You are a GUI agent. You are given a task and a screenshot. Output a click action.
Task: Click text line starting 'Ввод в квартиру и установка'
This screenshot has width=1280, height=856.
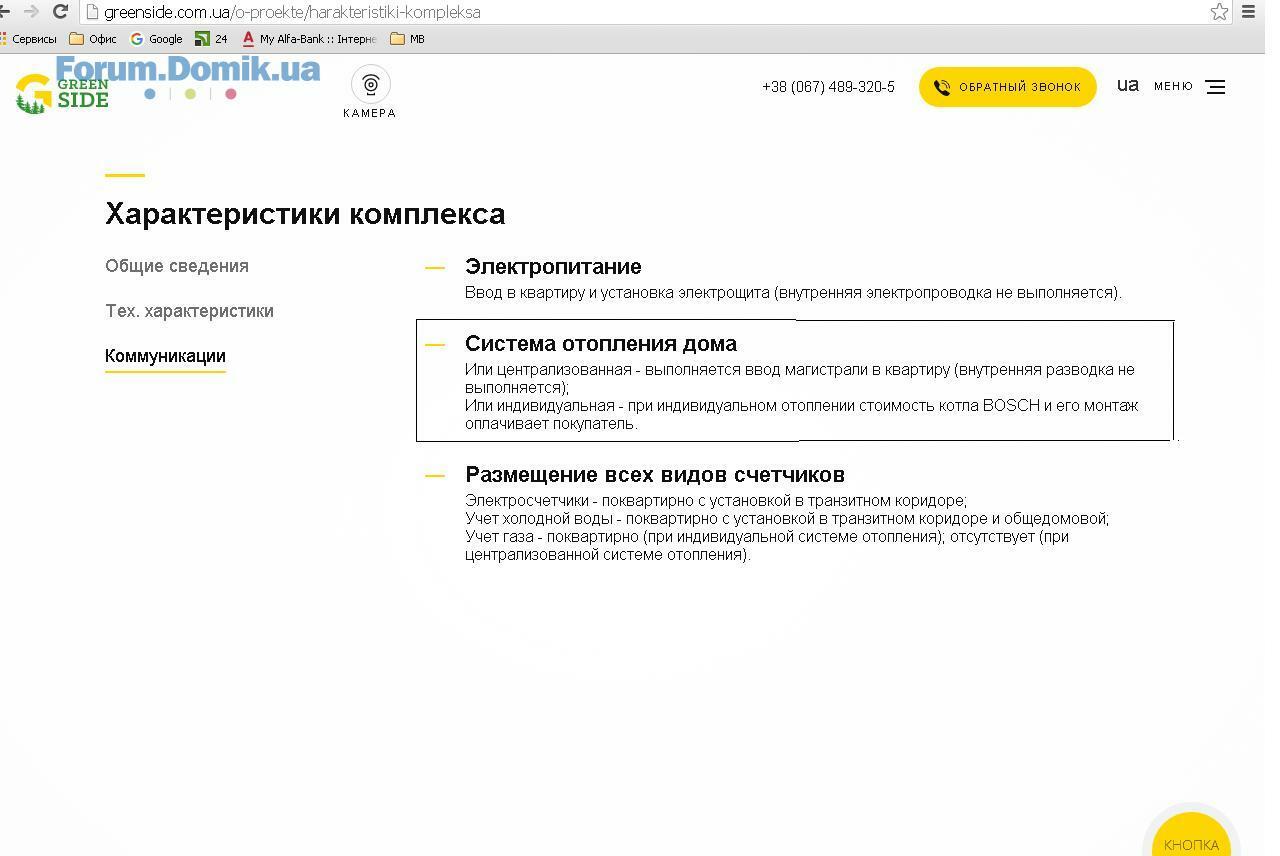[793, 293]
